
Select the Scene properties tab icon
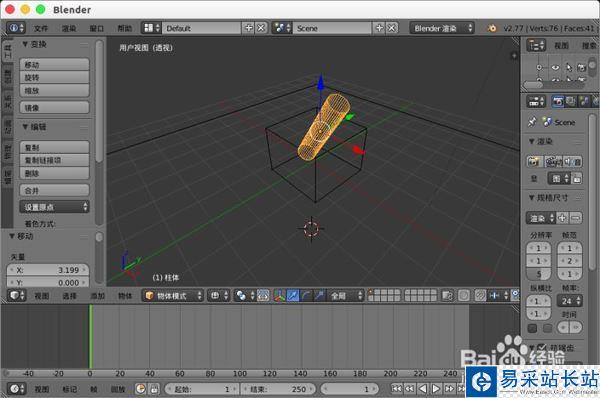click(x=584, y=101)
